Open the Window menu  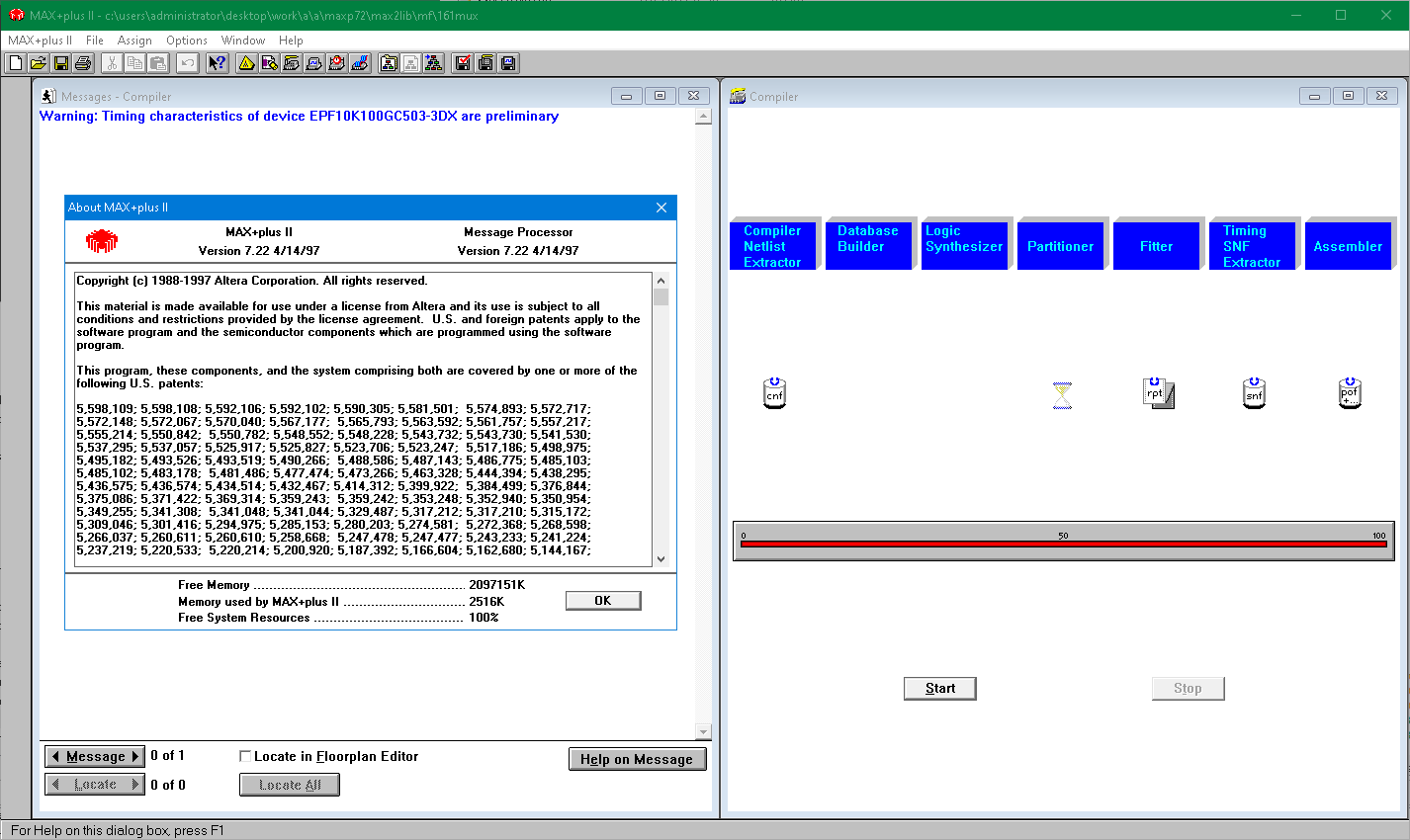(x=243, y=41)
